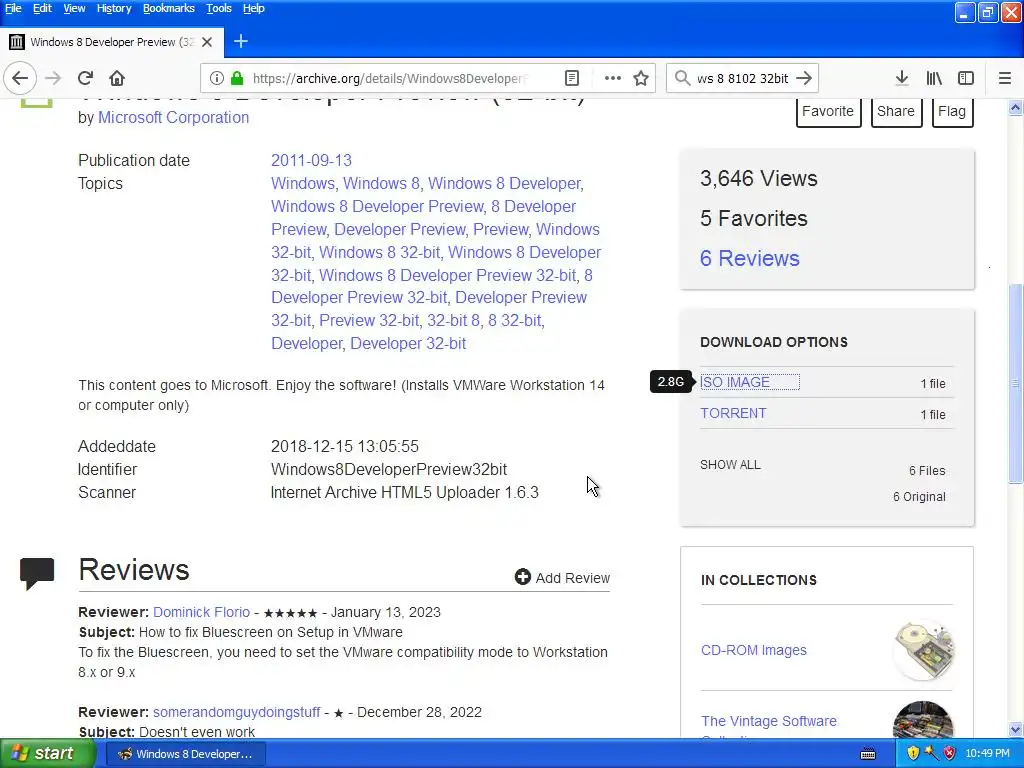
Task: Flag this item with Flag button
Action: pos(952,112)
